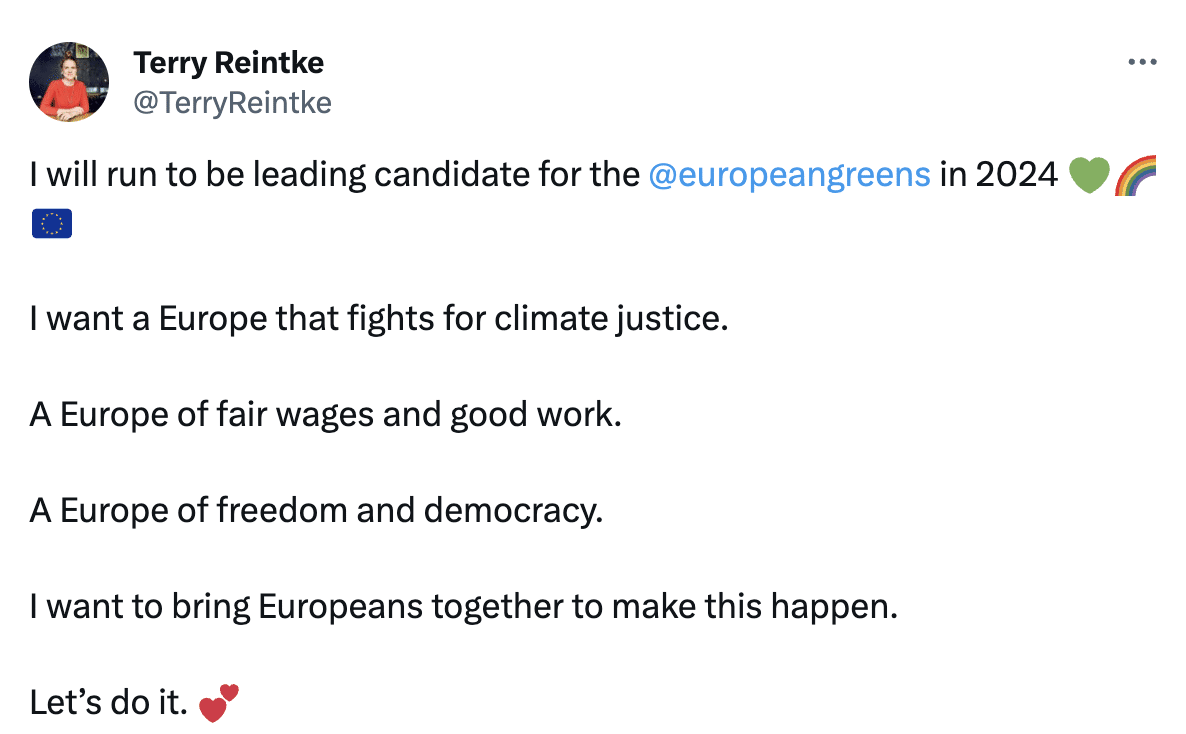Click the line about climate justice
This screenshot has width=1186, height=734.
click(x=378, y=320)
